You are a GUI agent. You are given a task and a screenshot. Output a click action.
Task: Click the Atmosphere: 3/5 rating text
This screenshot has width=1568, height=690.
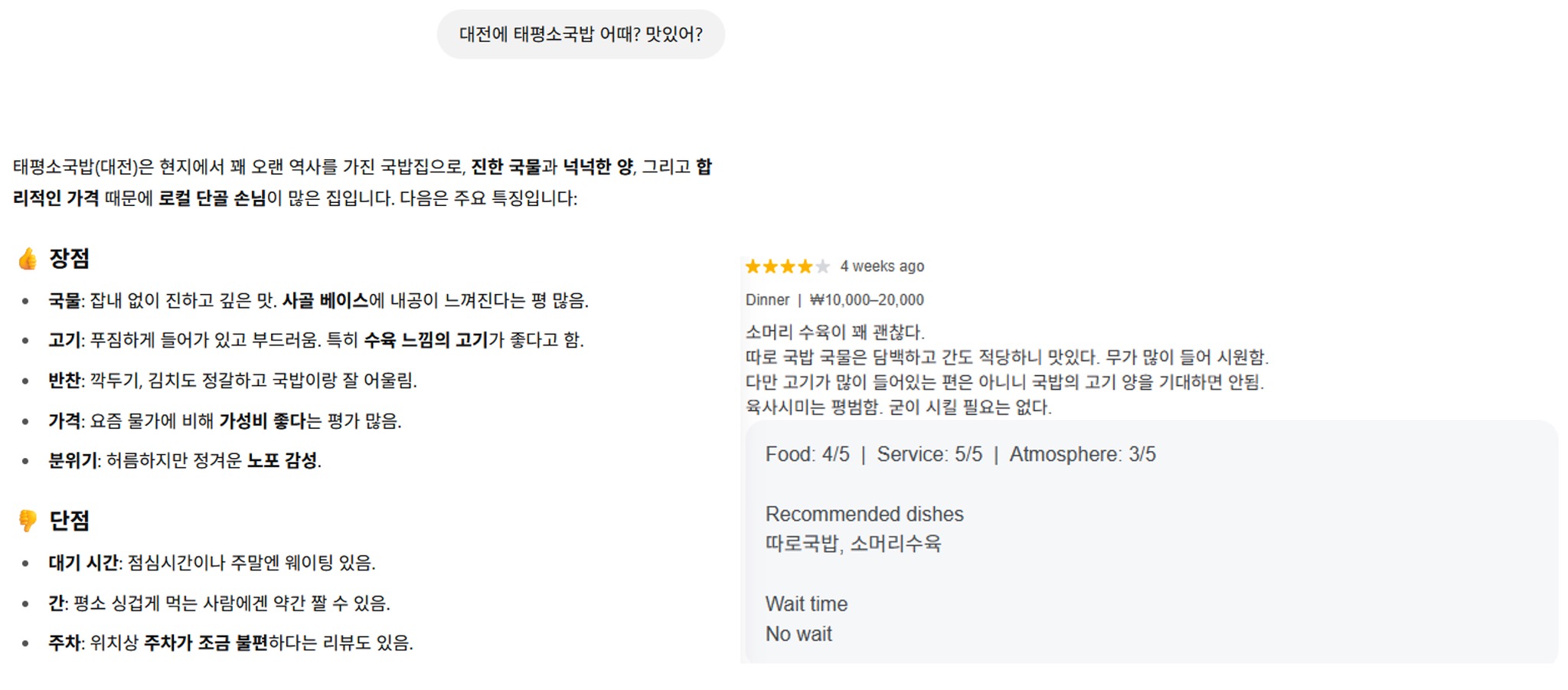(x=1082, y=455)
